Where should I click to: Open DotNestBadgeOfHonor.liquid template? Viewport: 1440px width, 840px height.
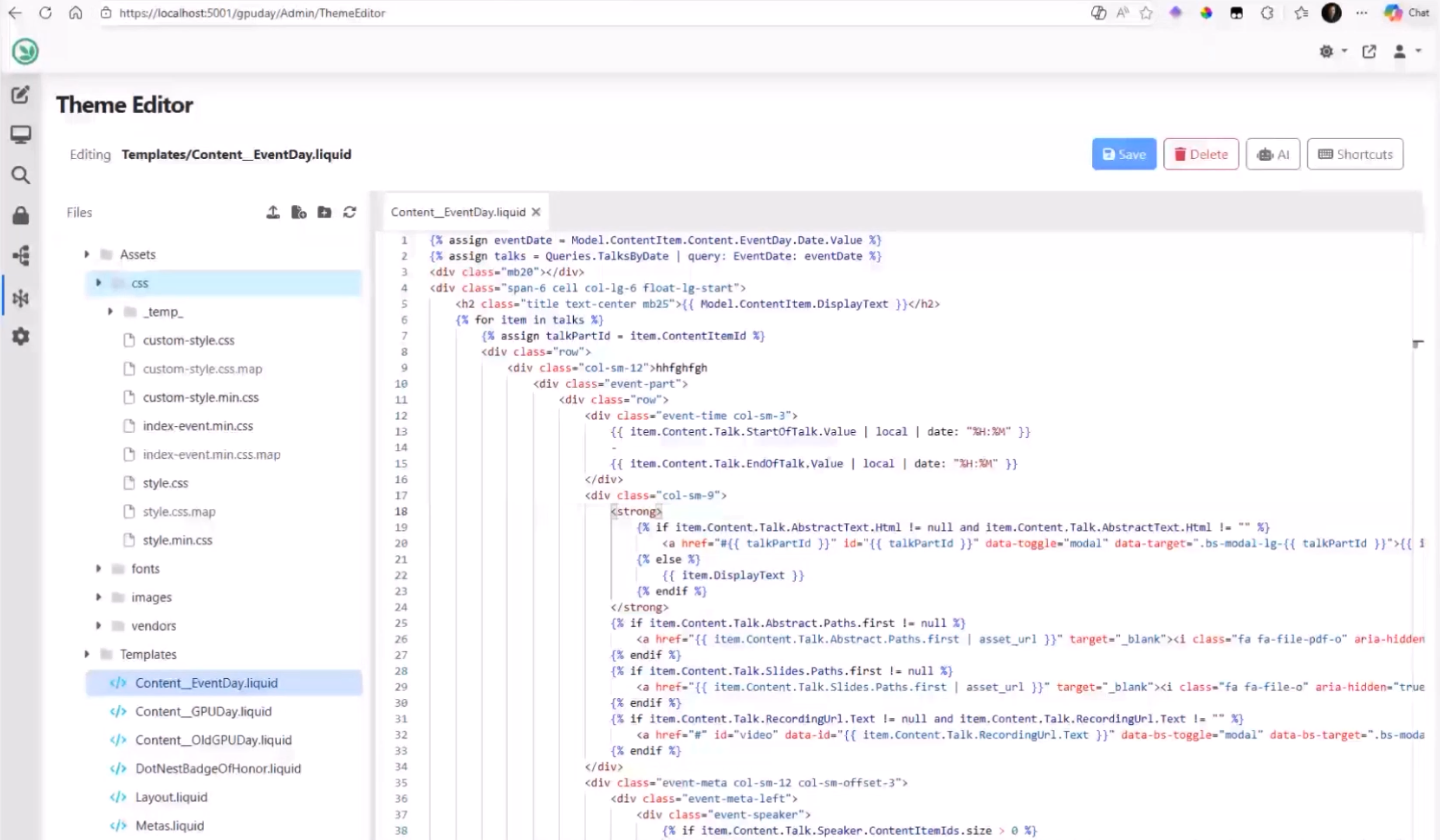tap(218, 769)
